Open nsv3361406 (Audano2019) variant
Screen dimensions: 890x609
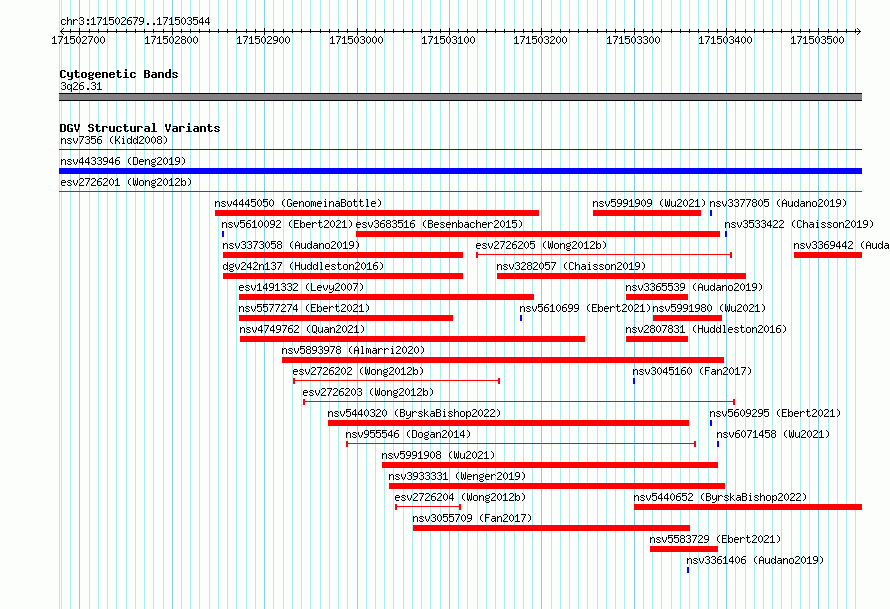point(755,560)
